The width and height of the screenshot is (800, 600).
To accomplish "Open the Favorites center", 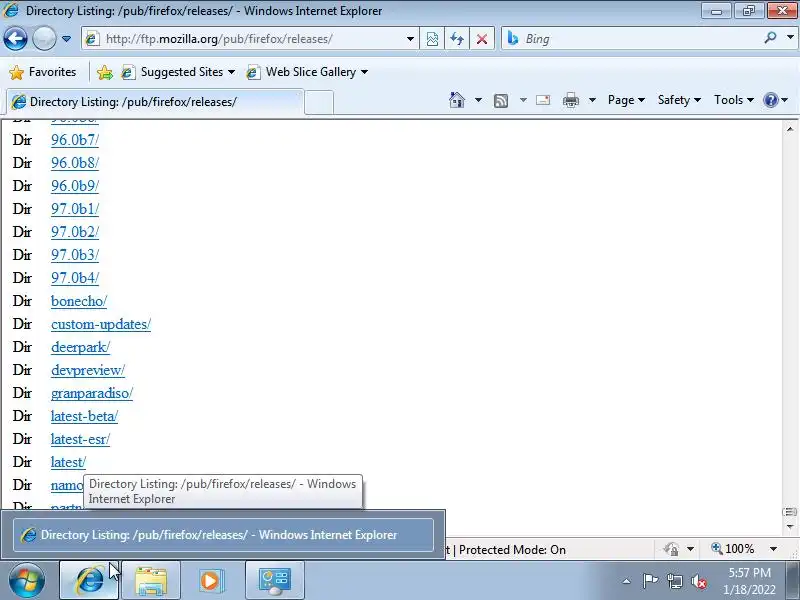I will click(x=43, y=72).
